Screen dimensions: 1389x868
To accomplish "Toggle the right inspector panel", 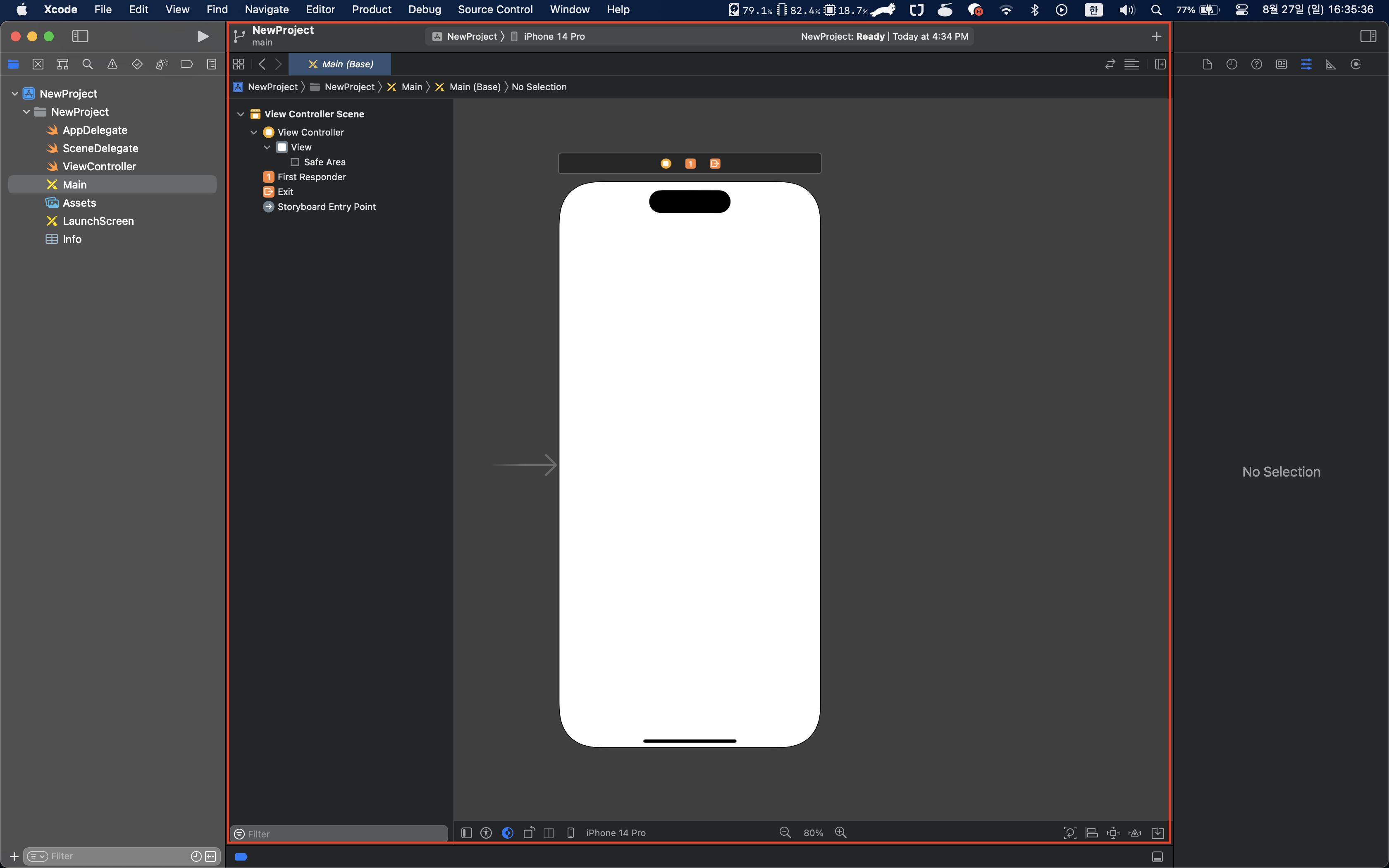I will (x=1368, y=36).
